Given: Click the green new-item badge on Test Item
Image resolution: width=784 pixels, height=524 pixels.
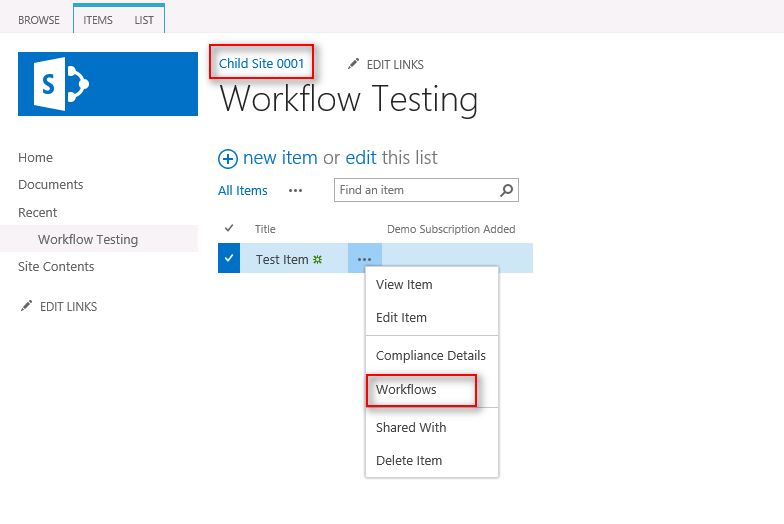Looking at the screenshot, I should coord(318,259).
